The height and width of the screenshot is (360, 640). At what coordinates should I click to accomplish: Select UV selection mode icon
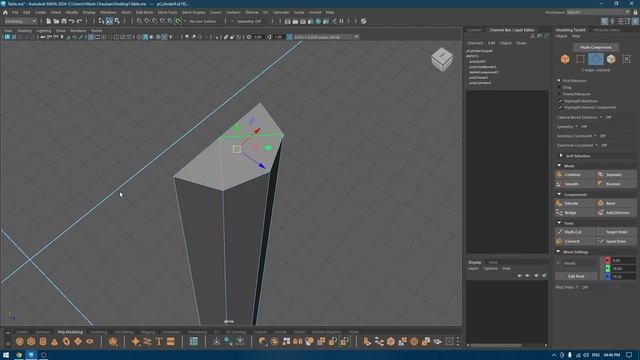click(627, 59)
